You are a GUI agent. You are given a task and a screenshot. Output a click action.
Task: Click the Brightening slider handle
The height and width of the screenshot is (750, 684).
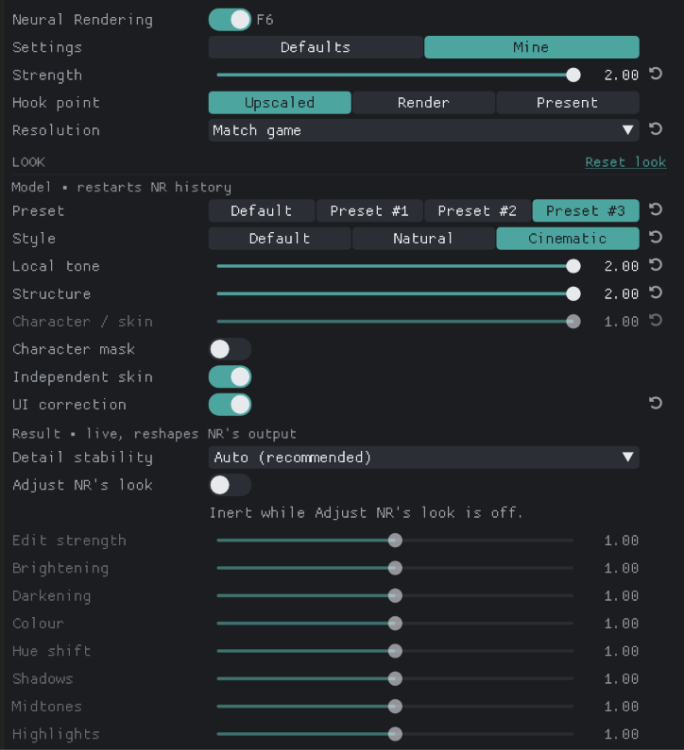395,568
